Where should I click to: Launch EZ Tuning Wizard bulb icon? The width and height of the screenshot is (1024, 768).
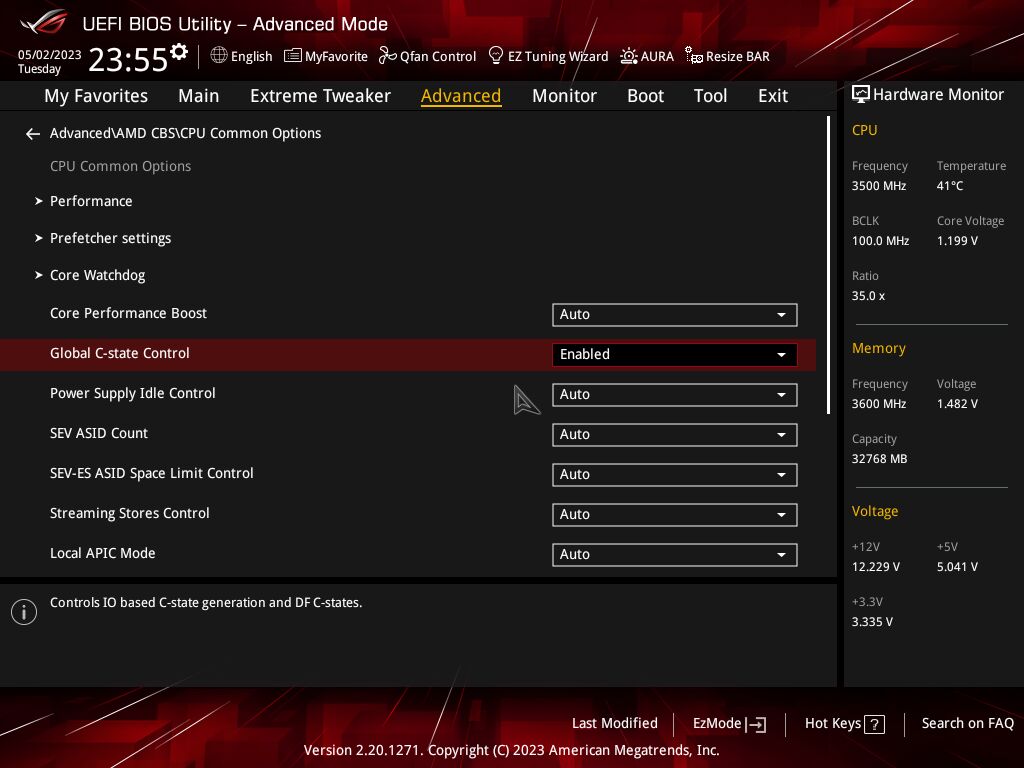496,55
